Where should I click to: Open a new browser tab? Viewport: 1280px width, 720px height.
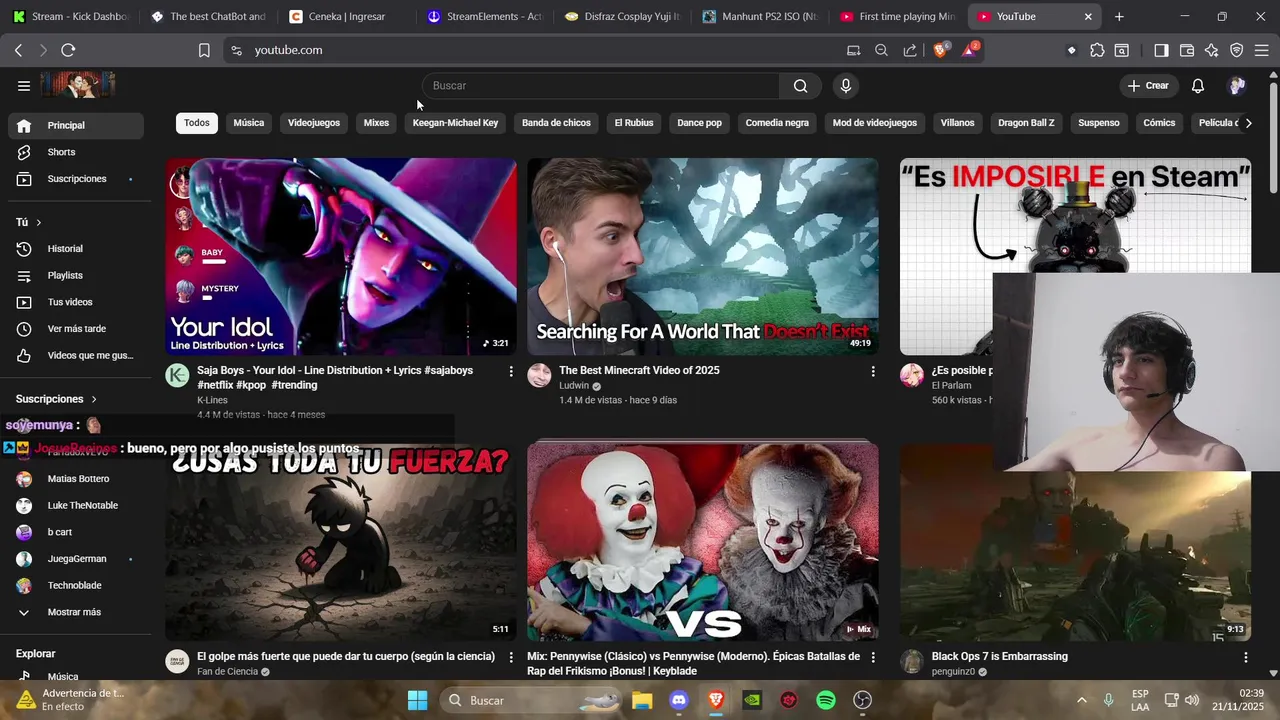click(1119, 16)
